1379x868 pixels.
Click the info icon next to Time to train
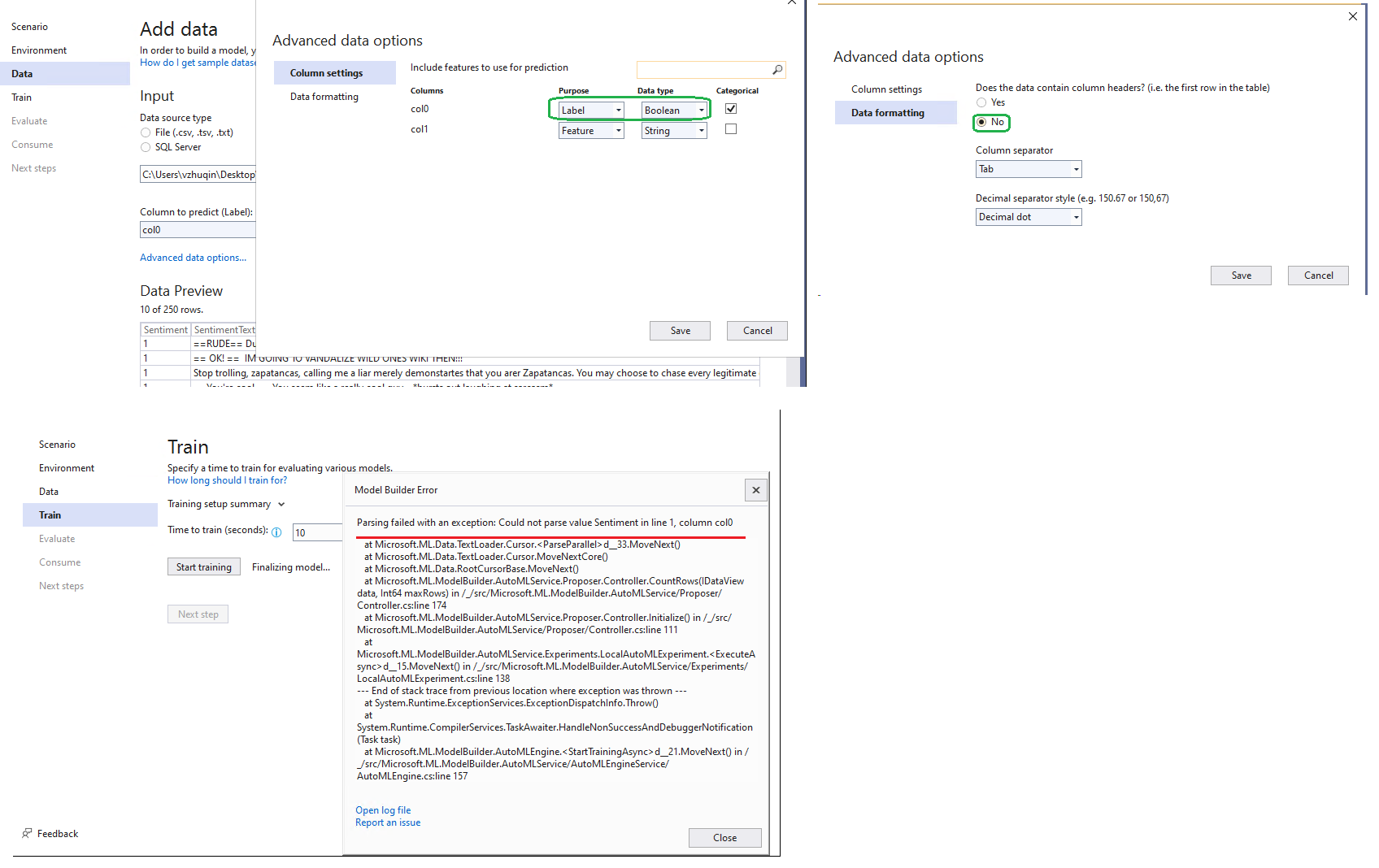(276, 532)
